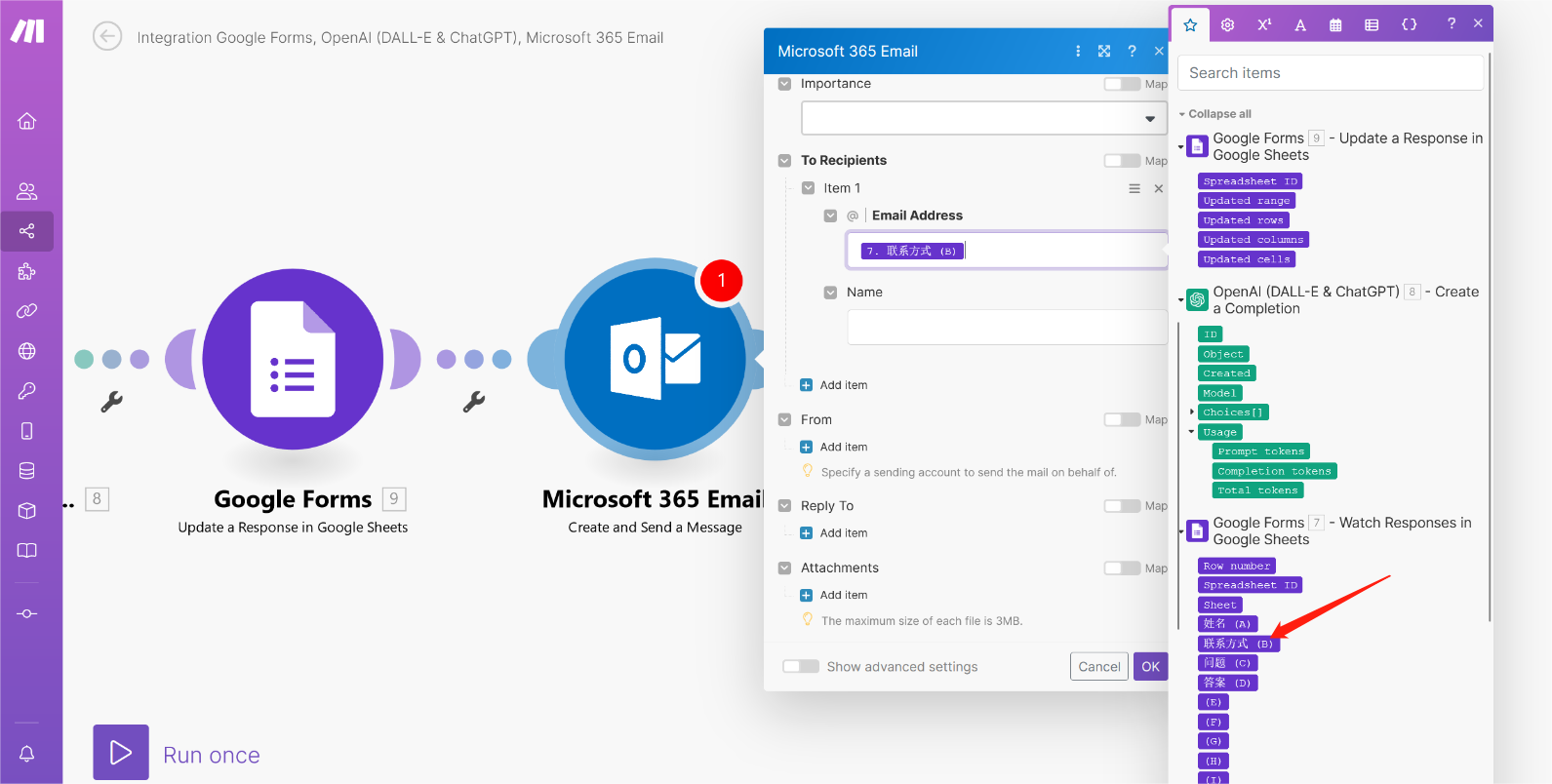
Task: Select the 联系方式 (B) pill in mapping panel
Action: click(1238, 644)
